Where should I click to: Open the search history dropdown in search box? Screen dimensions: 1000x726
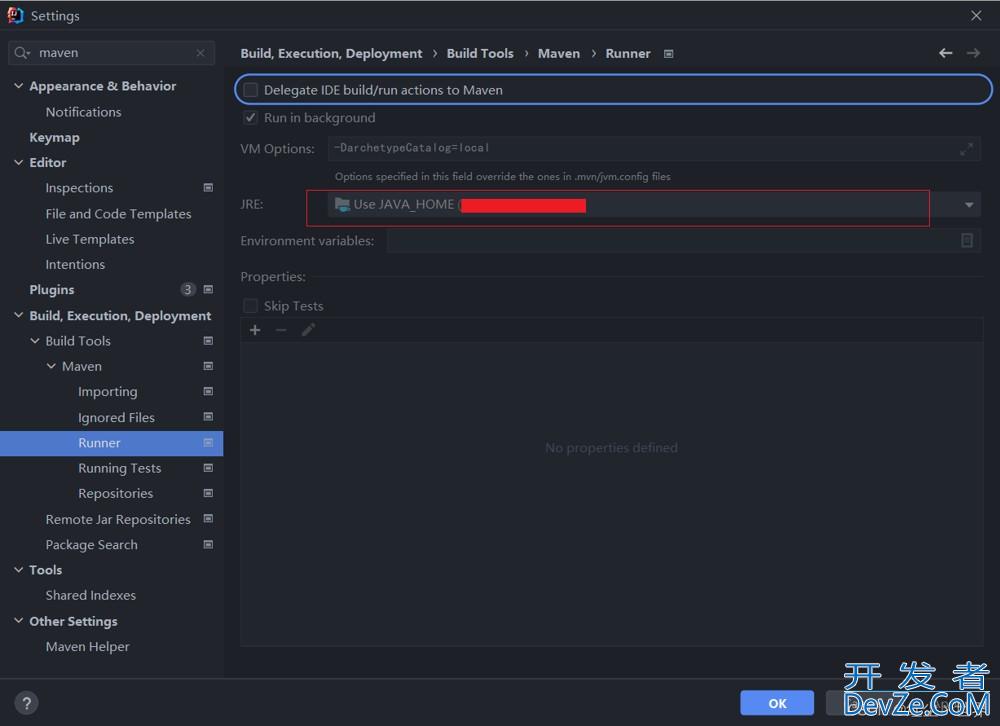[x=29, y=54]
